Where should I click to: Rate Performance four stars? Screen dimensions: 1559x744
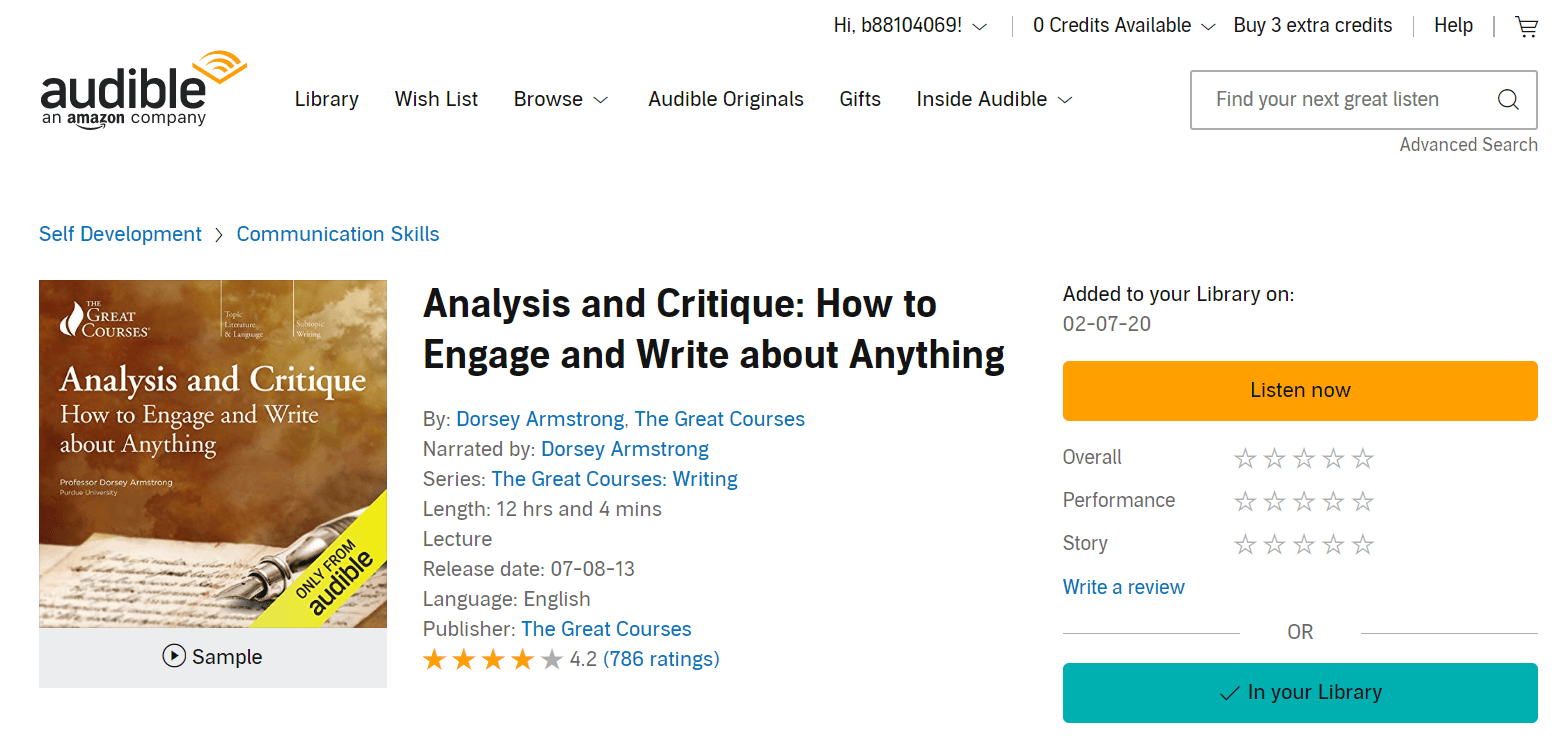pyautogui.click(x=1333, y=501)
